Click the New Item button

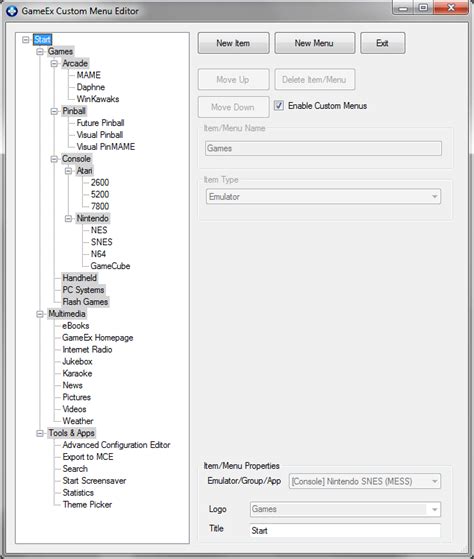click(x=233, y=43)
